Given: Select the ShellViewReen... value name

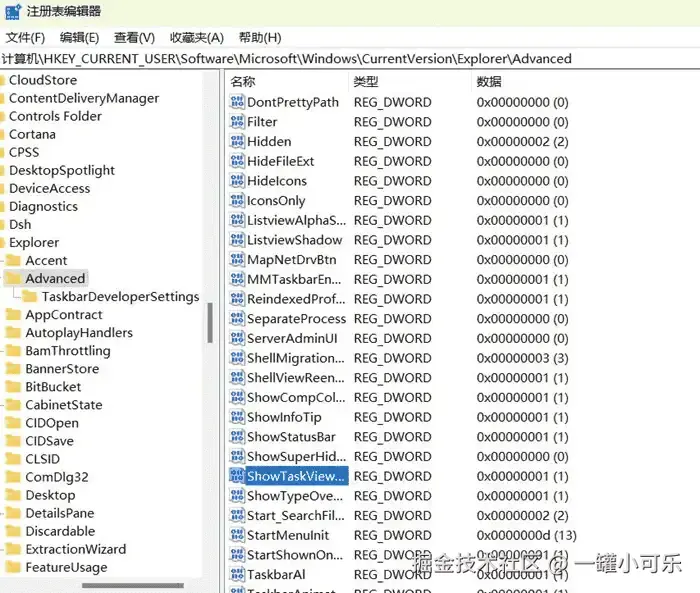Looking at the screenshot, I should (296, 377).
